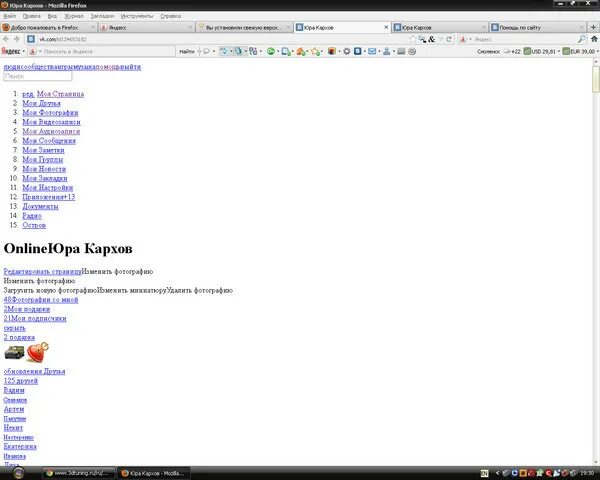The width and height of the screenshot is (600, 480).
Task: Click the user figure icon in Yandex bar
Action: (x=386, y=51)
